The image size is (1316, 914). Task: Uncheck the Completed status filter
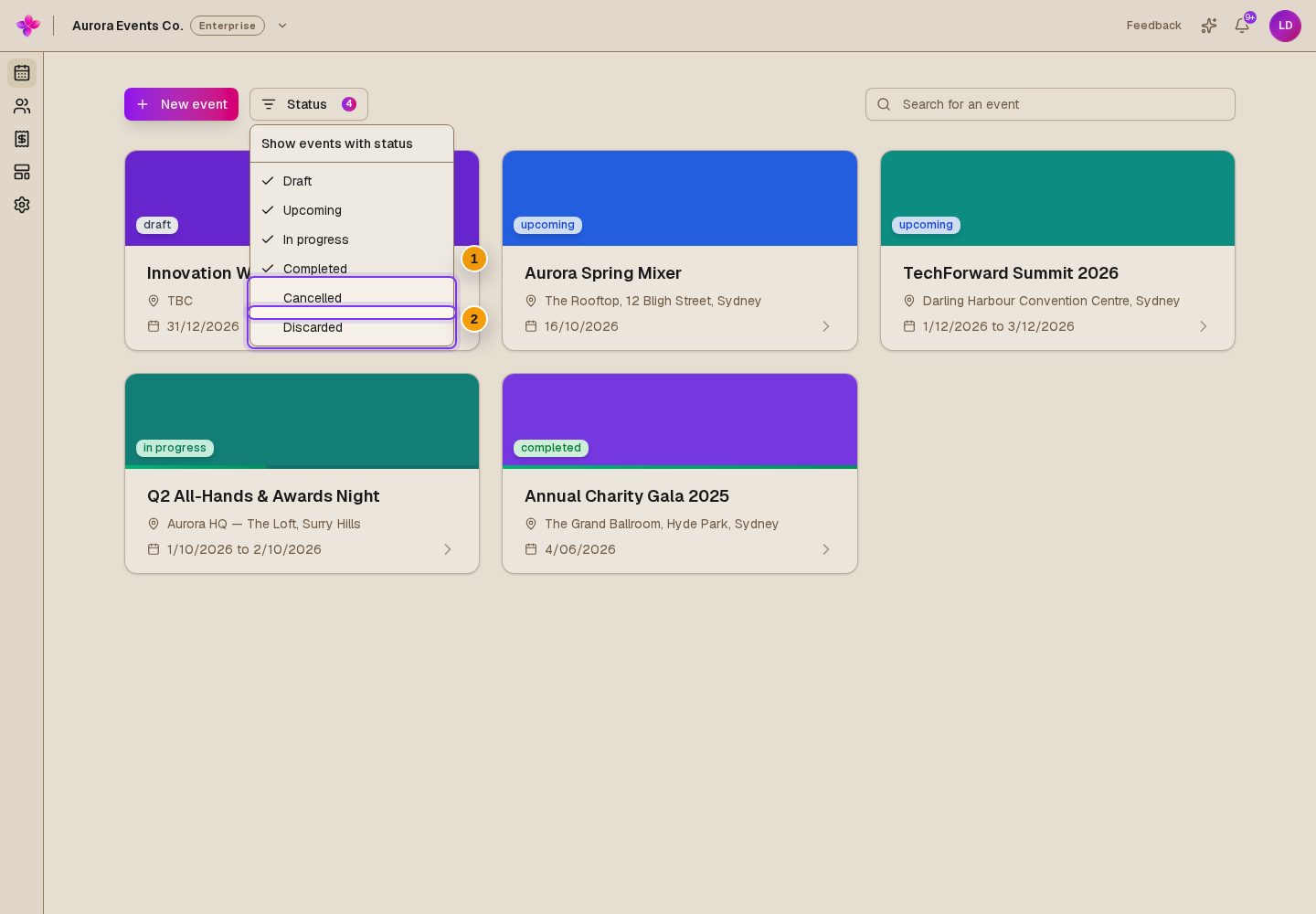(x=352, y=269)
